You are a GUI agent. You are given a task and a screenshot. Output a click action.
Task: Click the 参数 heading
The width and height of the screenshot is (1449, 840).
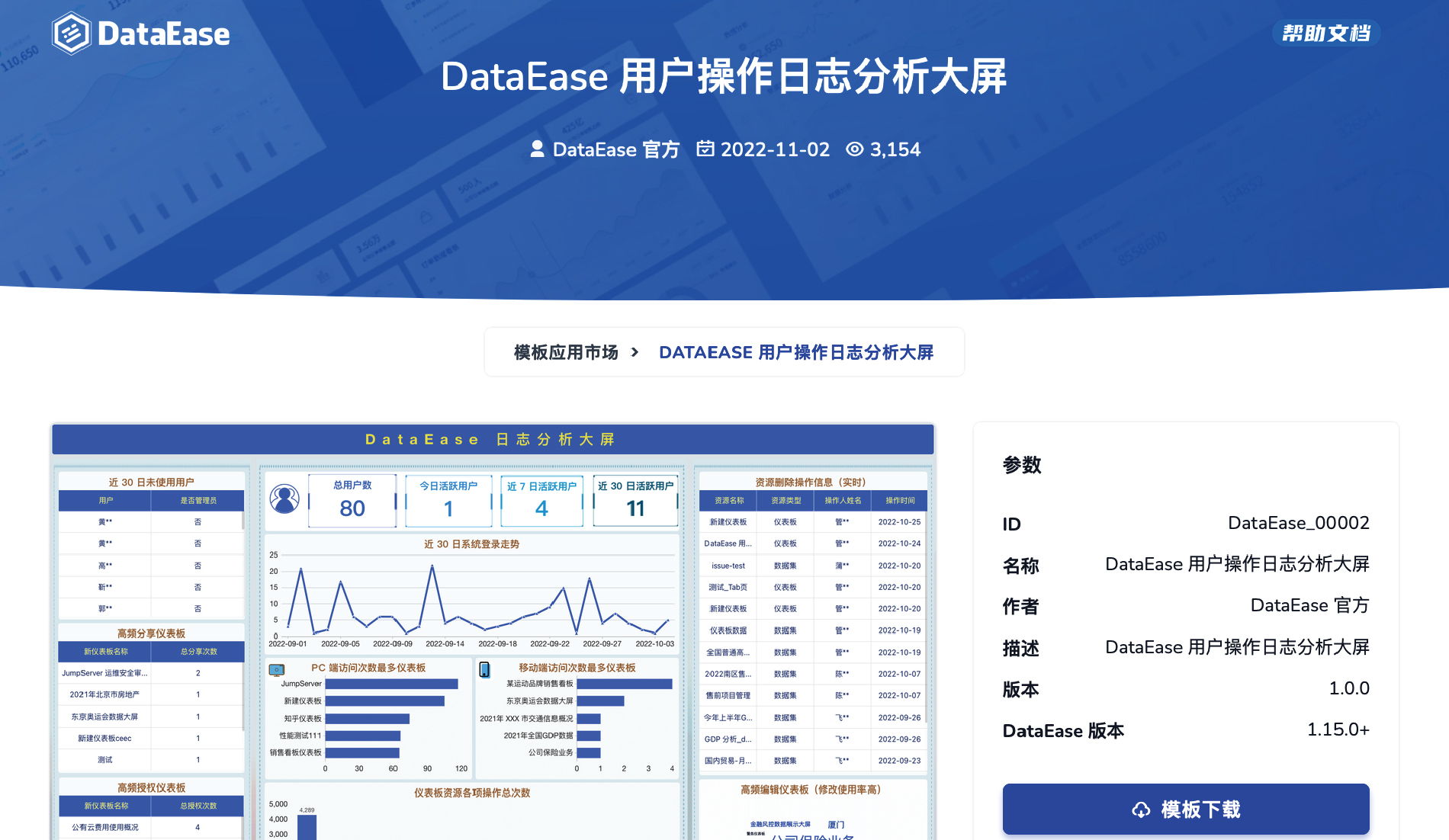1022,465
